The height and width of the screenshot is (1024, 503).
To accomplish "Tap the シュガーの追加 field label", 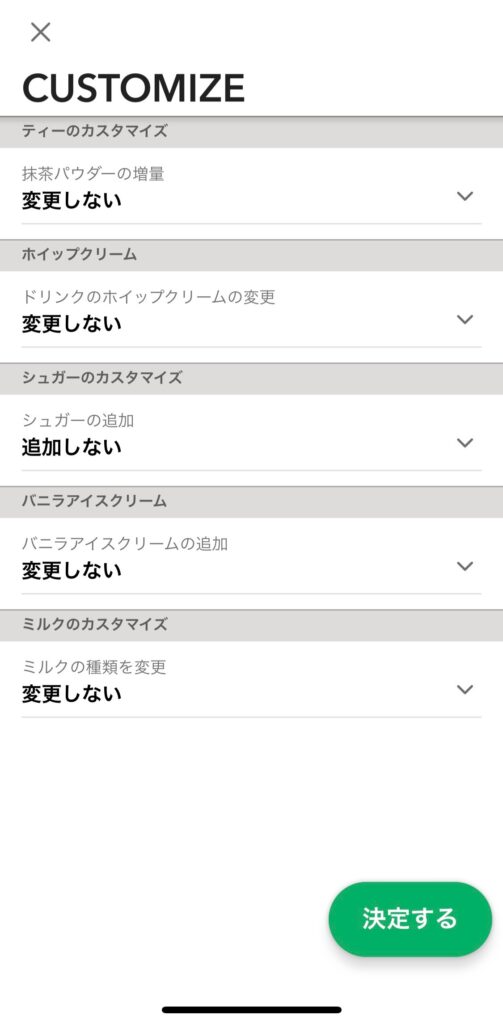I will [x=78, y=421].
